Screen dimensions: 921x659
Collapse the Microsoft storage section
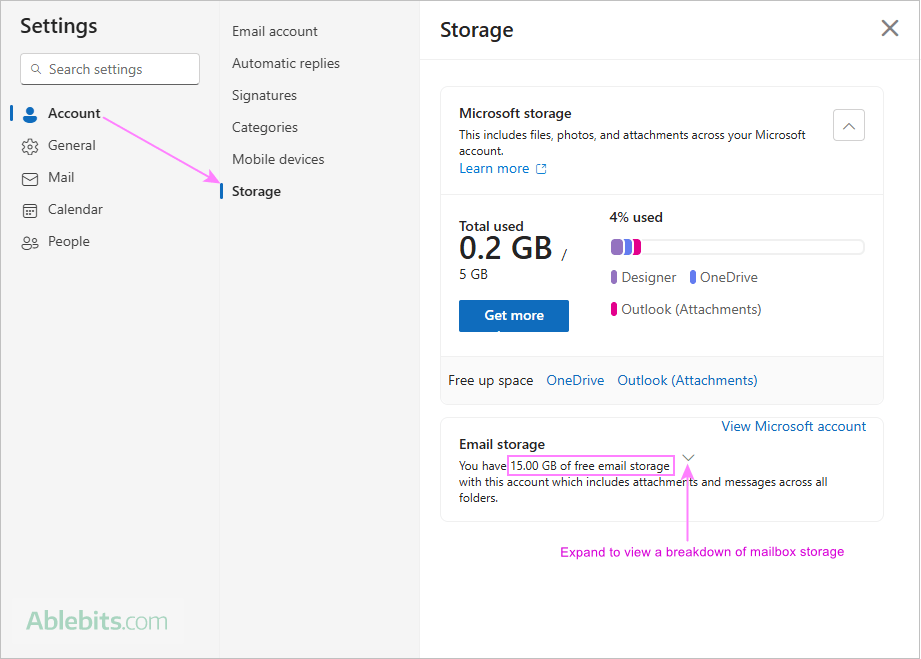848,125
